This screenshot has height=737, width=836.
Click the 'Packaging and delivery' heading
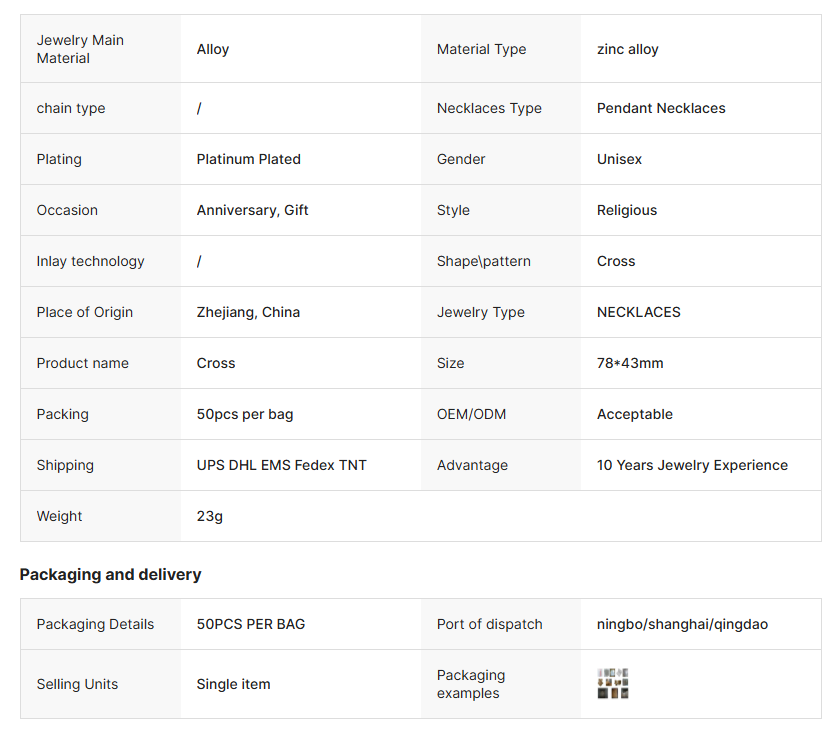[110, 574]
